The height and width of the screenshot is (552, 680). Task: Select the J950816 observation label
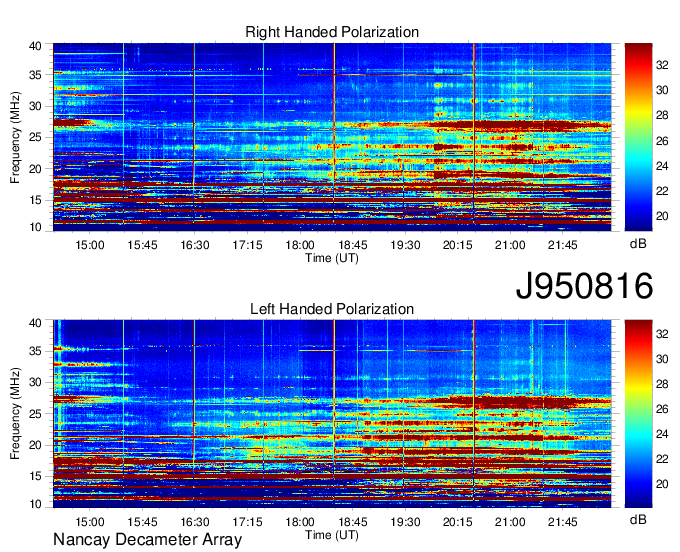[x=584, y=286]
